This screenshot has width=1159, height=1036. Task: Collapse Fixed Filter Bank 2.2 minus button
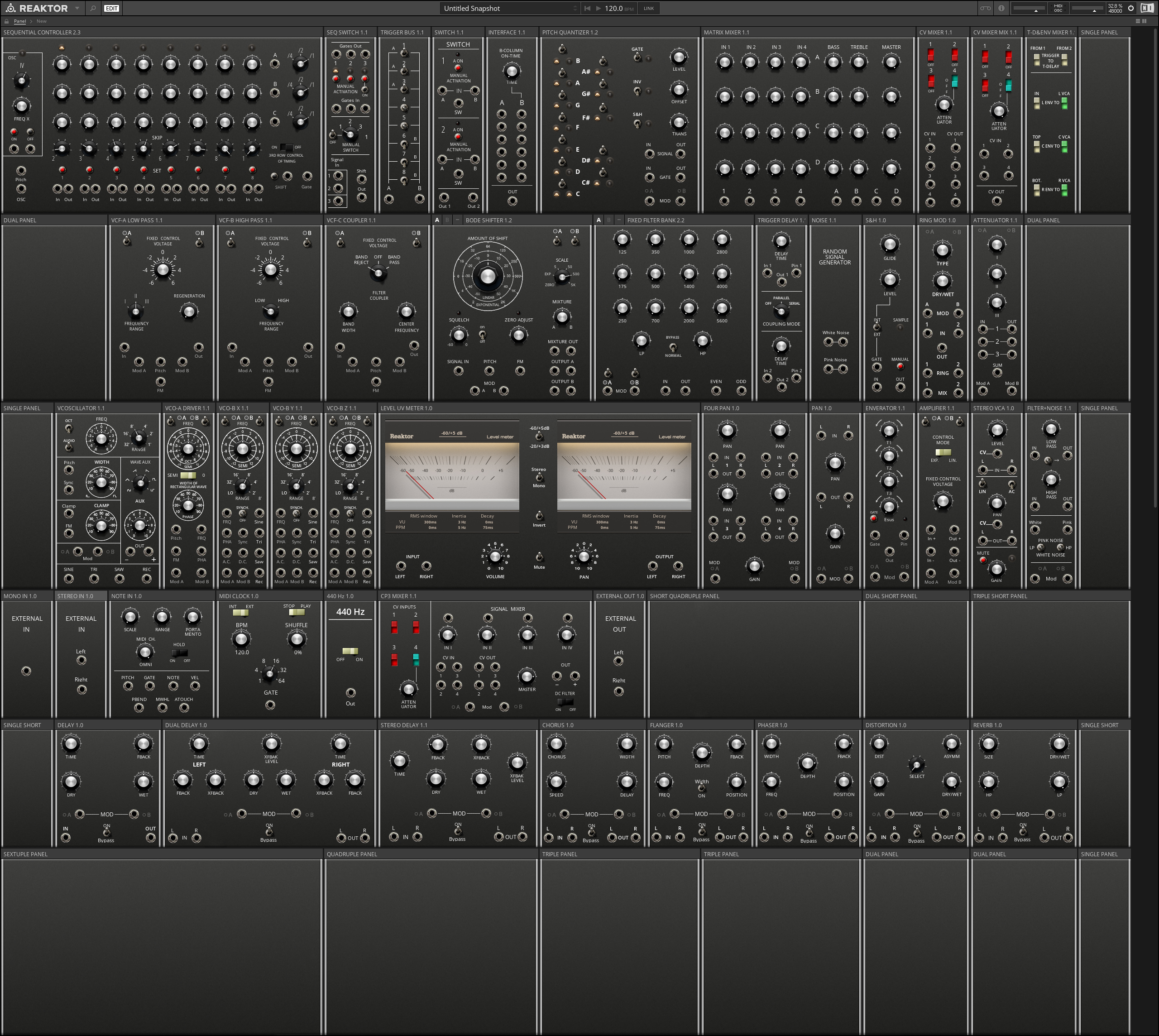pyautogui.click(x=618, y=221)
